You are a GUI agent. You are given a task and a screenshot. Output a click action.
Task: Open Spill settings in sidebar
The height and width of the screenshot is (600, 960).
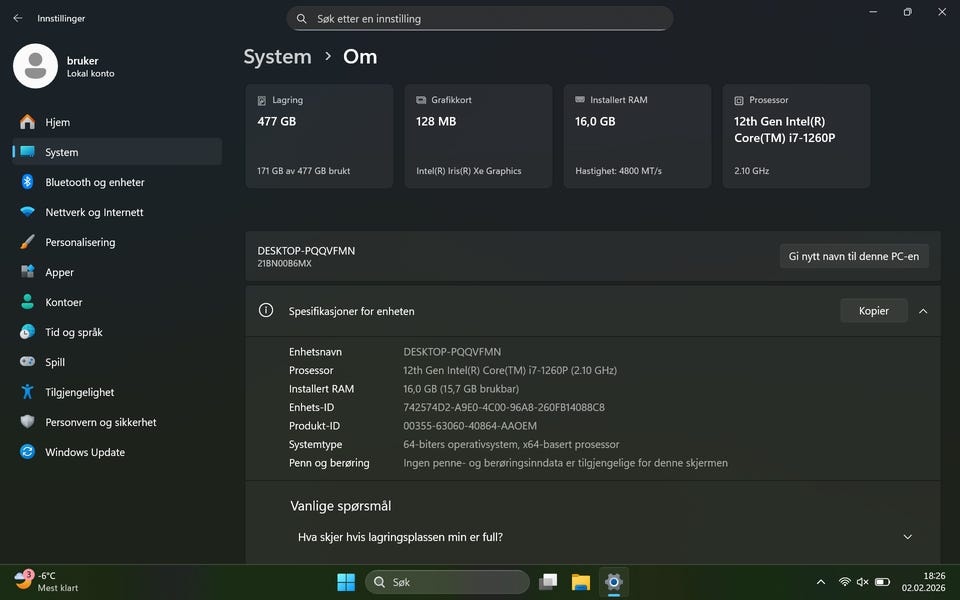(x=117, y=362)
